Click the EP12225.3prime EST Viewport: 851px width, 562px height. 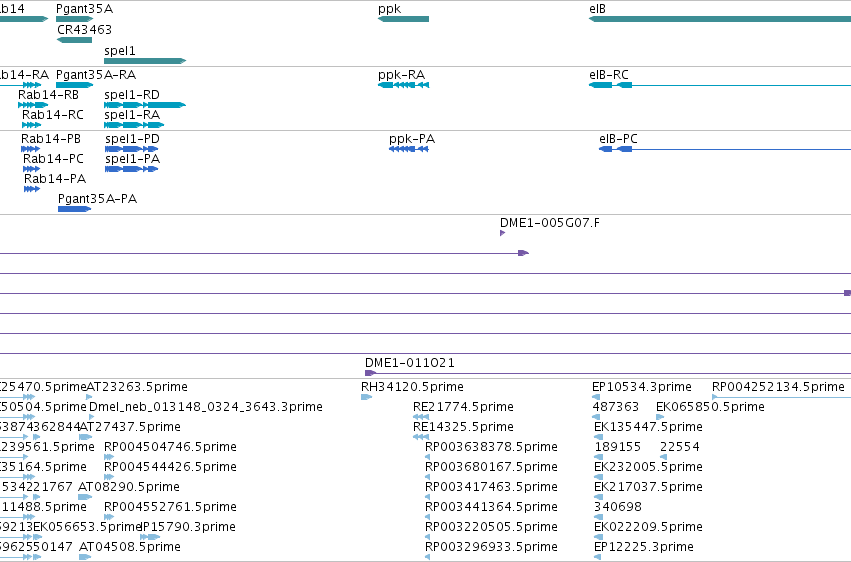coord(598,557)
